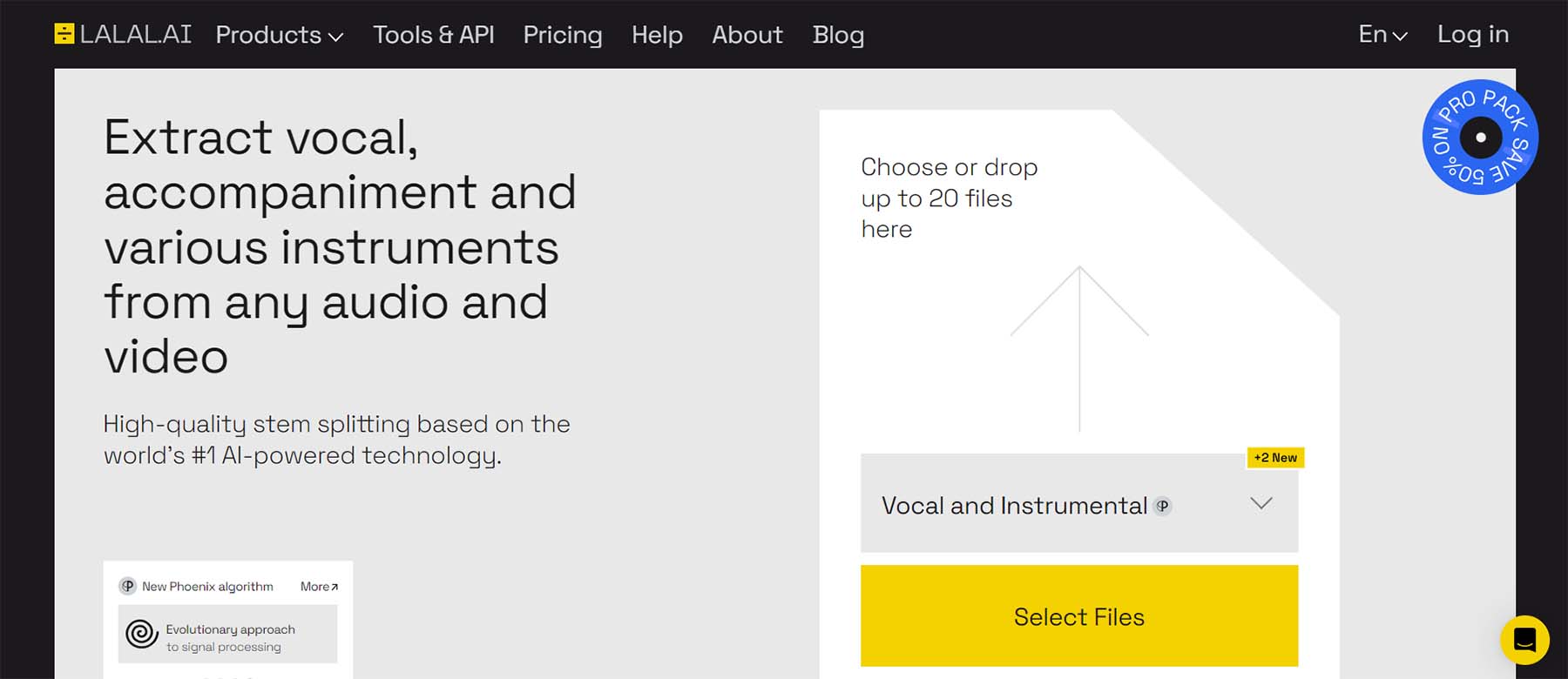
Task: Click the More link on Phoenix card
Action: tap(317, 586)
